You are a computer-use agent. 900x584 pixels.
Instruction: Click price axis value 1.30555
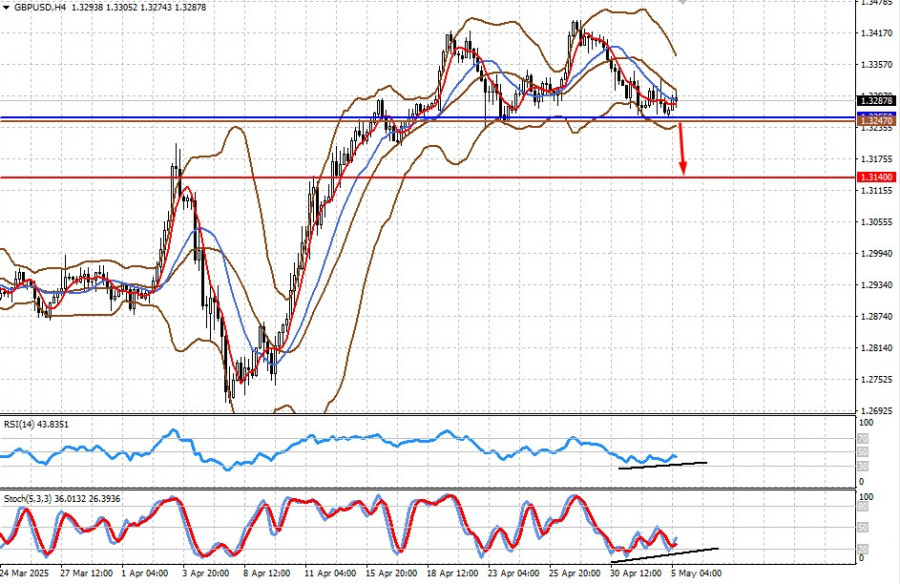coord(876,222)
